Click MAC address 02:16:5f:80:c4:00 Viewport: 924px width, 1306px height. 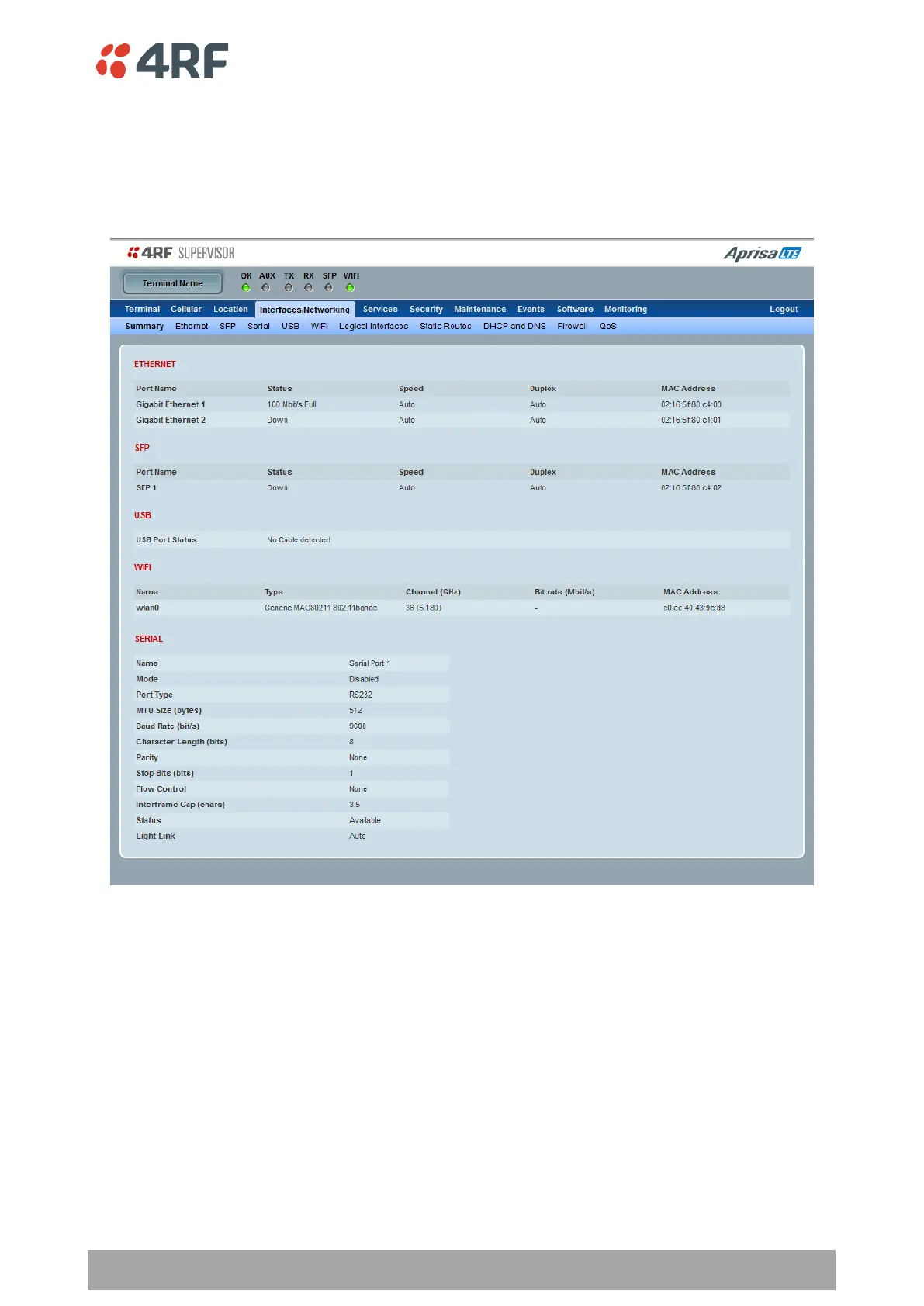pyautogui.click(x=691, y=404)
